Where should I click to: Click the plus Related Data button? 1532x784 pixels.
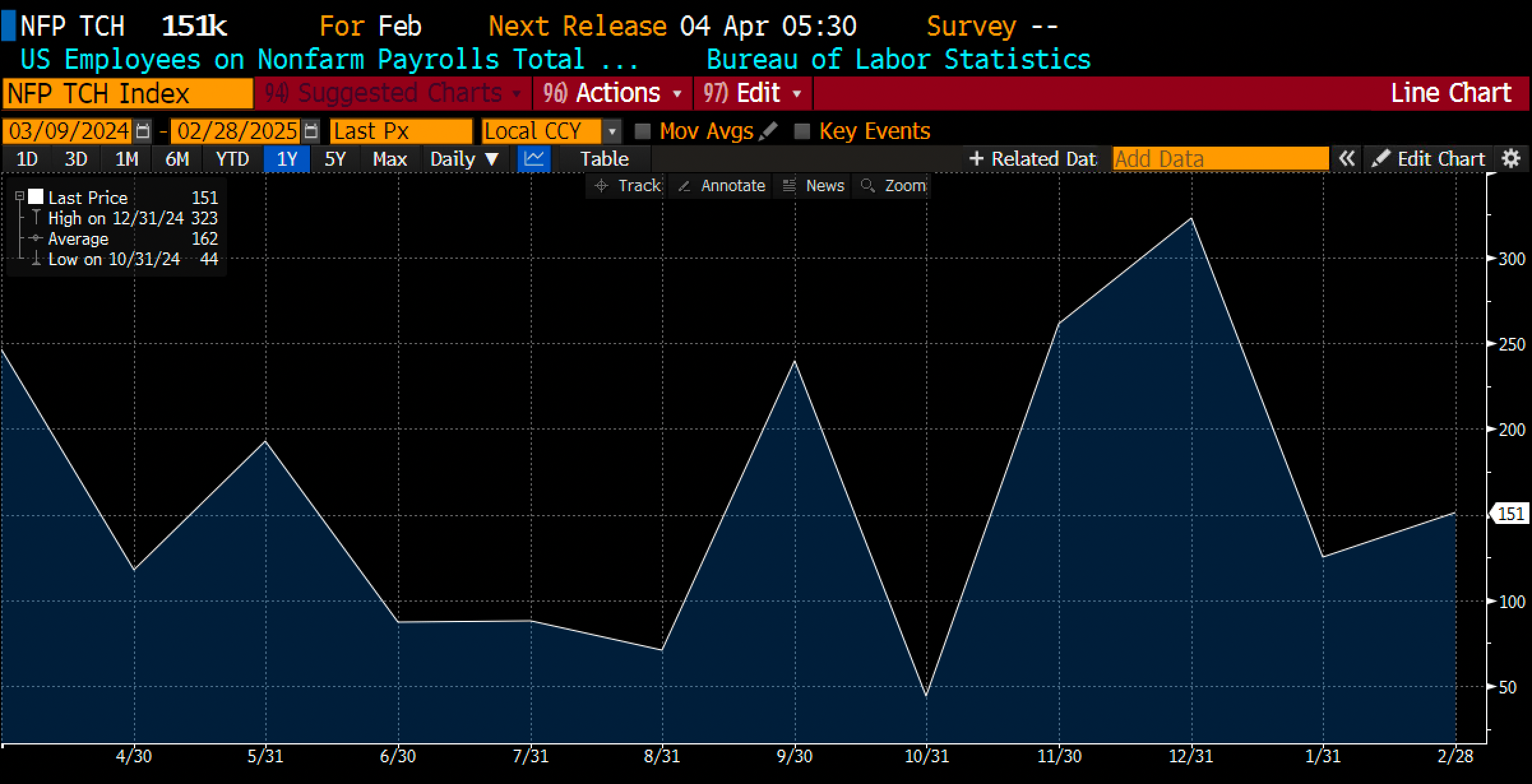(x=1033, y=158)
